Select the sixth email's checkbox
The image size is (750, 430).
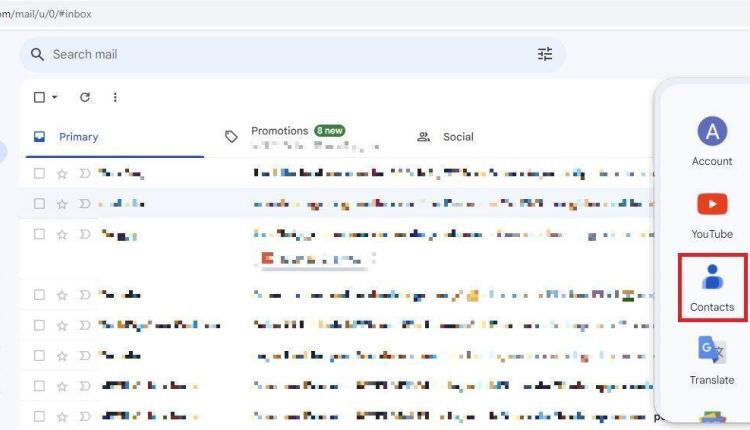pyautogui.click(x=39, y=355)
